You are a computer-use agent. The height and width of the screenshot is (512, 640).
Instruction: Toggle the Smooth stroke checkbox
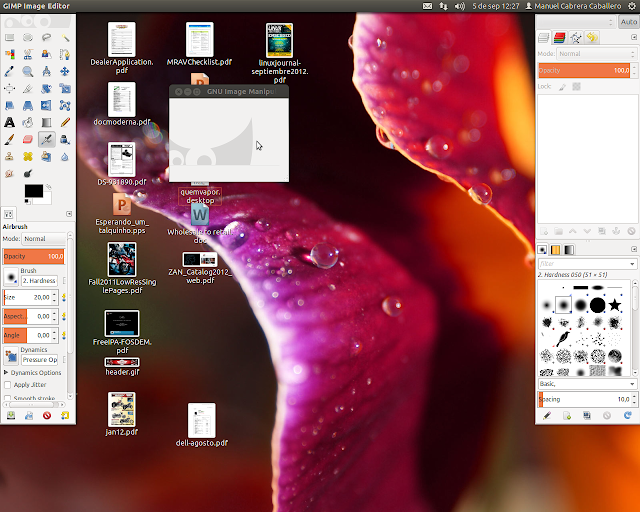7,398
